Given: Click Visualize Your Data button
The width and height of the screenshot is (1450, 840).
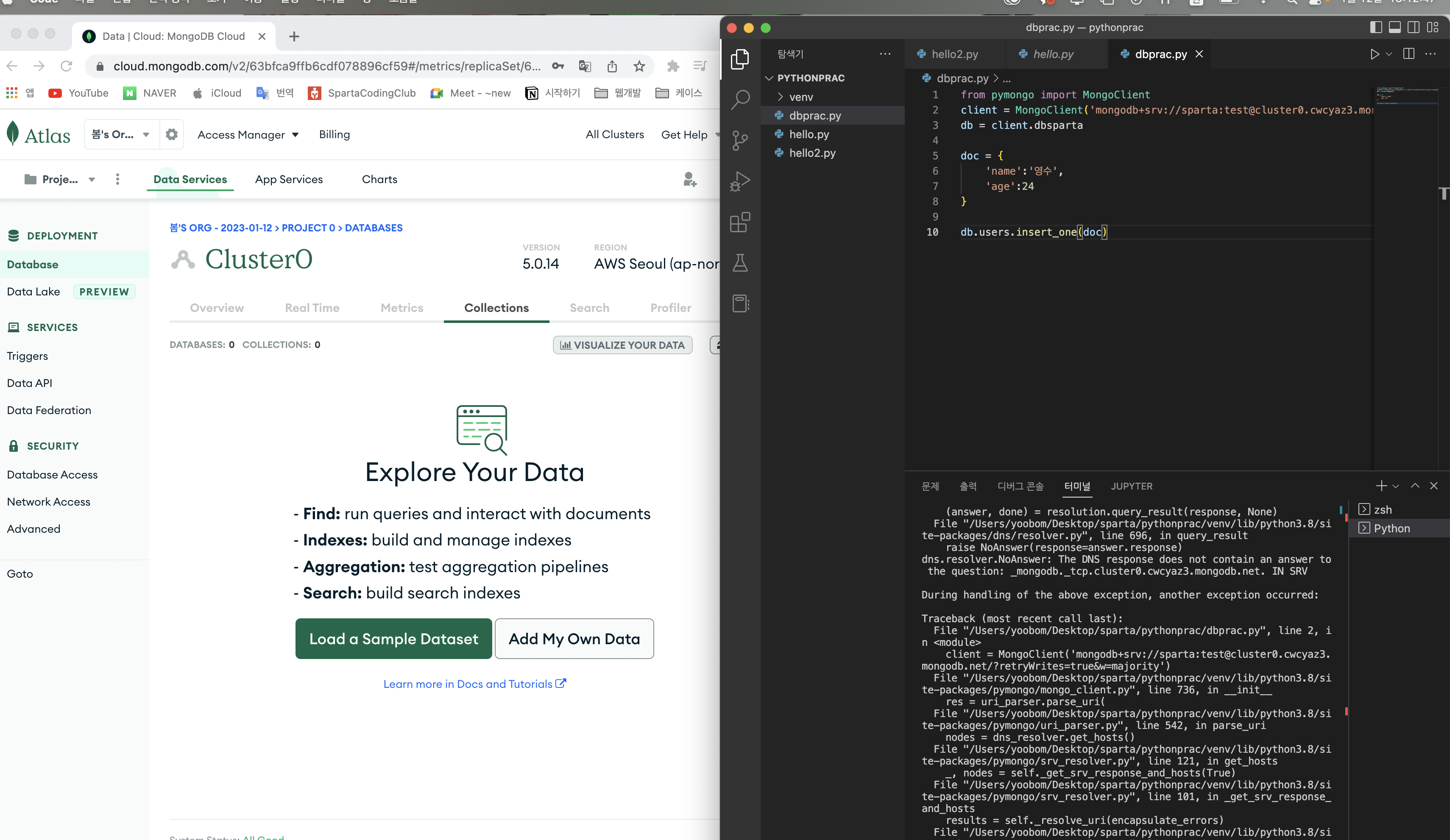Looking at the screenshot, I should pyautogui.click(x=622, y=345).
